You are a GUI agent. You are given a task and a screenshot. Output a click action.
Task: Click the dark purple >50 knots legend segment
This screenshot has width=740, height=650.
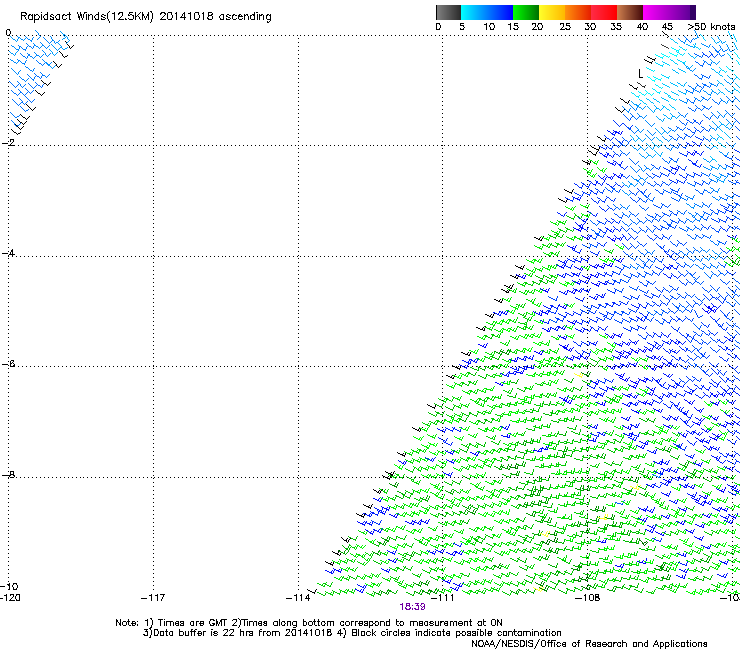click(693, 12)
